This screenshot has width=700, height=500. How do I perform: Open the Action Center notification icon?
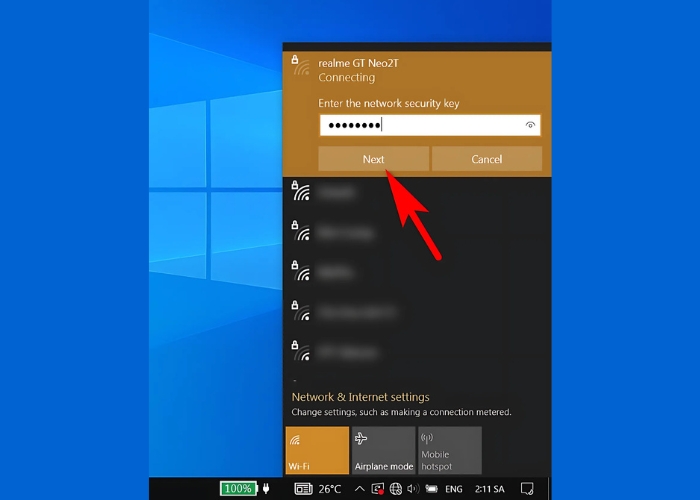[x=528, y=489]
